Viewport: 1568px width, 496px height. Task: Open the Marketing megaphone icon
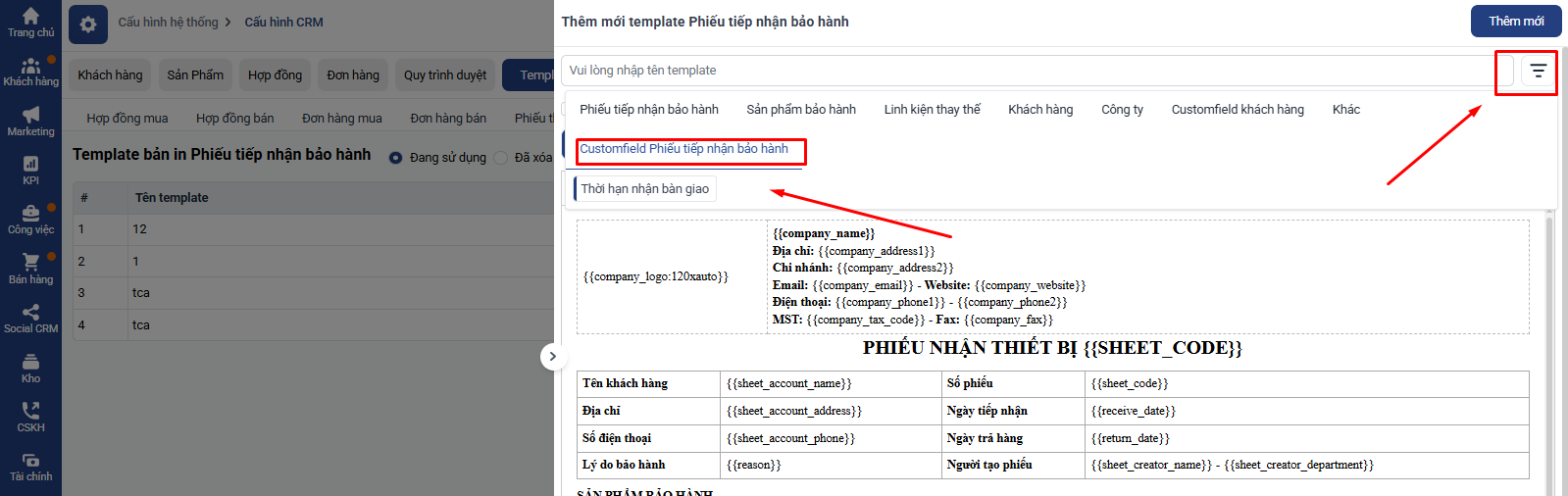point(30,116)
